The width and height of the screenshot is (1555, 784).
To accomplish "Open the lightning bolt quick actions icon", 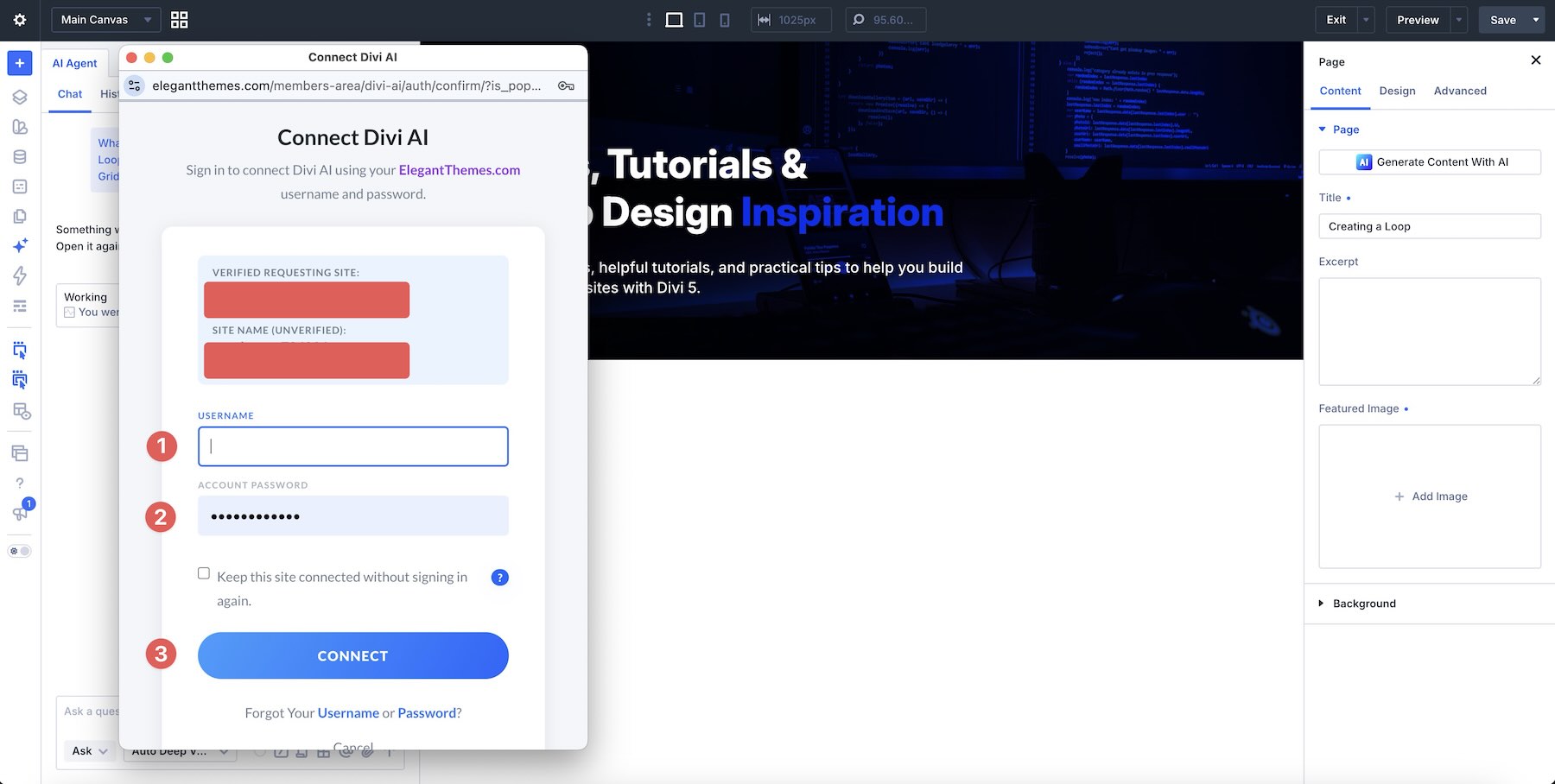I will [20, 275].
